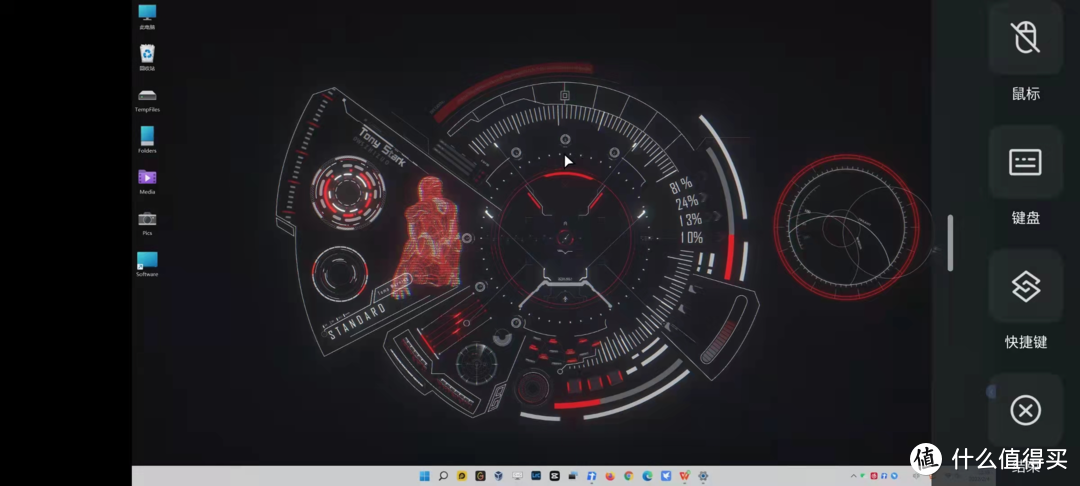
Task: Select the Folders desktop icon
Action: click(147, 140)
